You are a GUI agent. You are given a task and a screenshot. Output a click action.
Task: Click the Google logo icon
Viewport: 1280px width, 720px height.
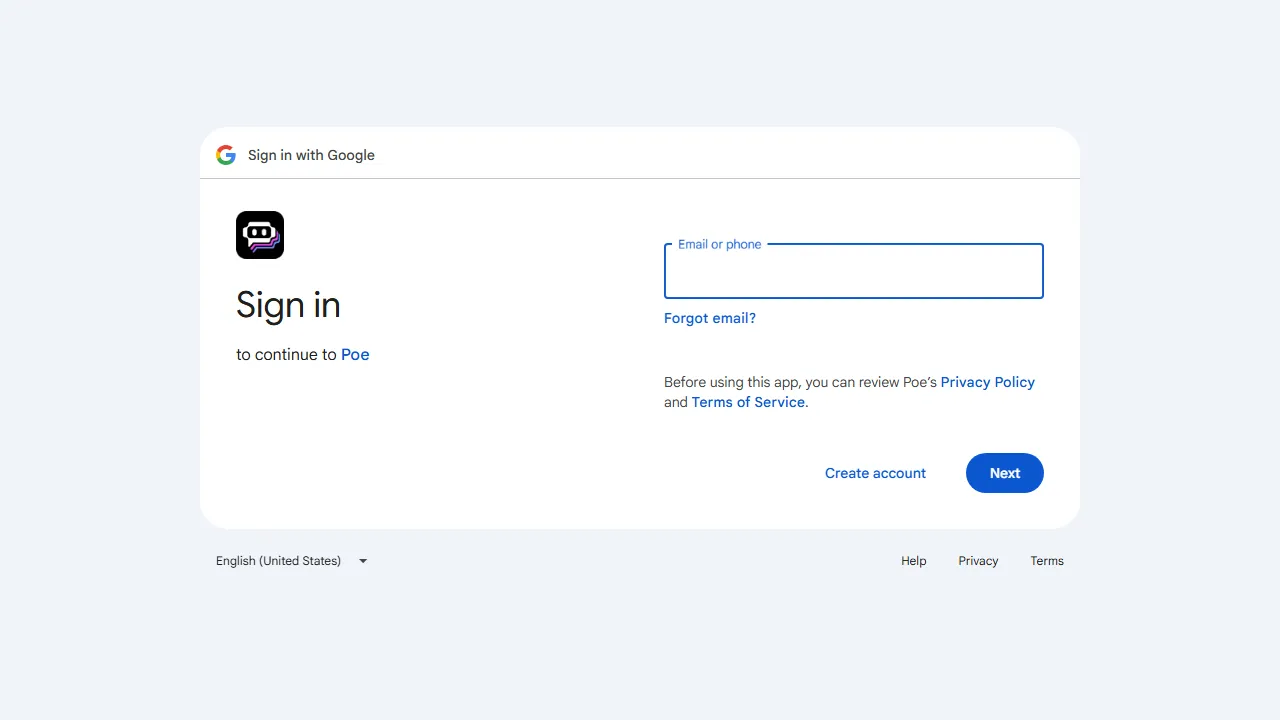coord(226,155)
